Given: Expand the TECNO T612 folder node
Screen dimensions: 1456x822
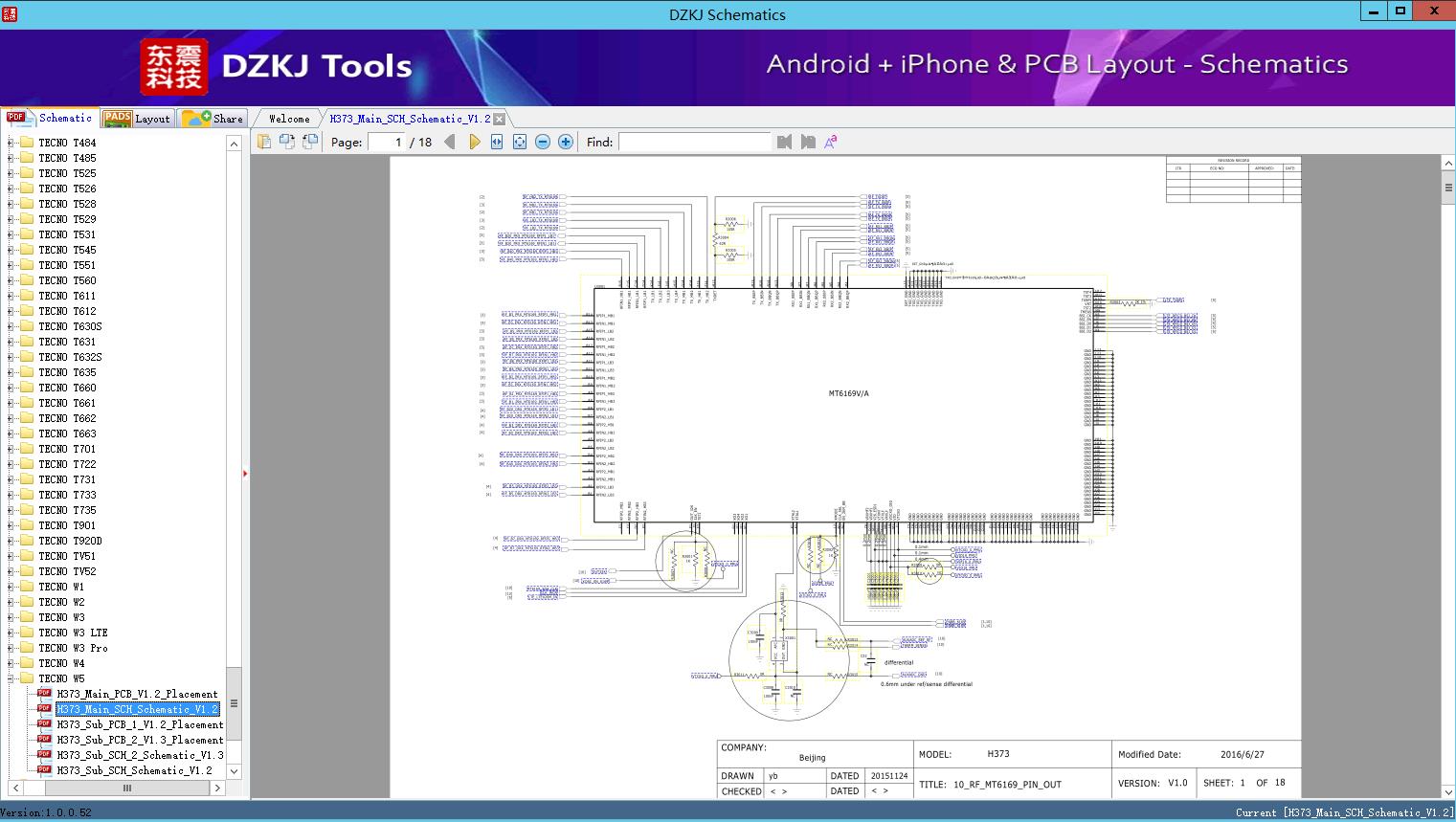Looking at the screenshot, I should click(11, 311).
